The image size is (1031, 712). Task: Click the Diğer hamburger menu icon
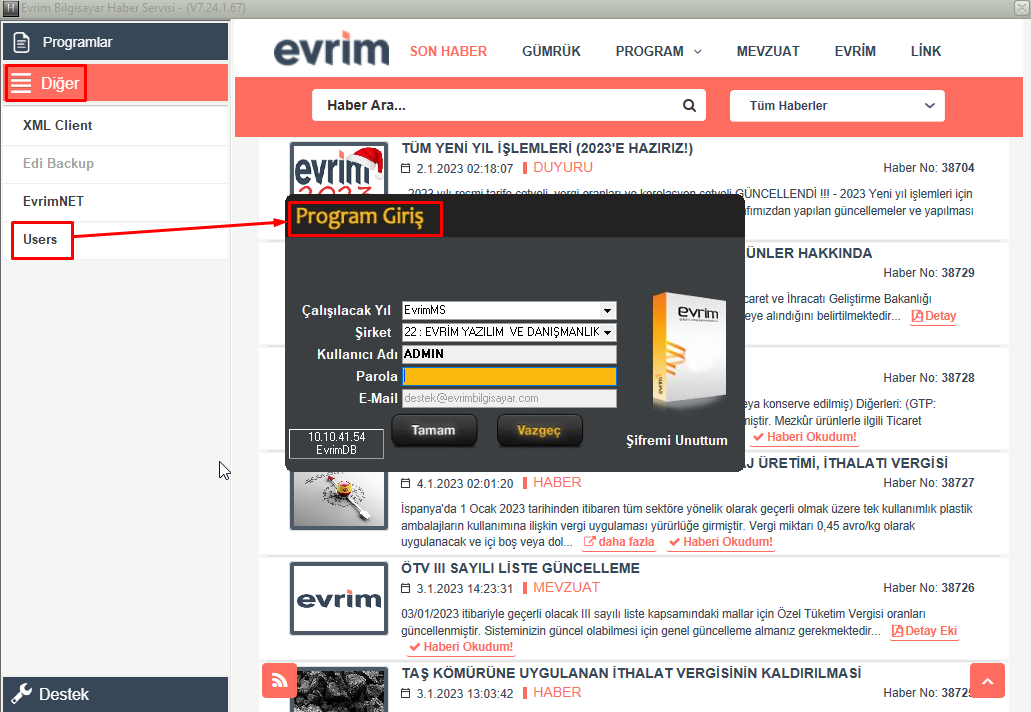(x=21, y=83)
